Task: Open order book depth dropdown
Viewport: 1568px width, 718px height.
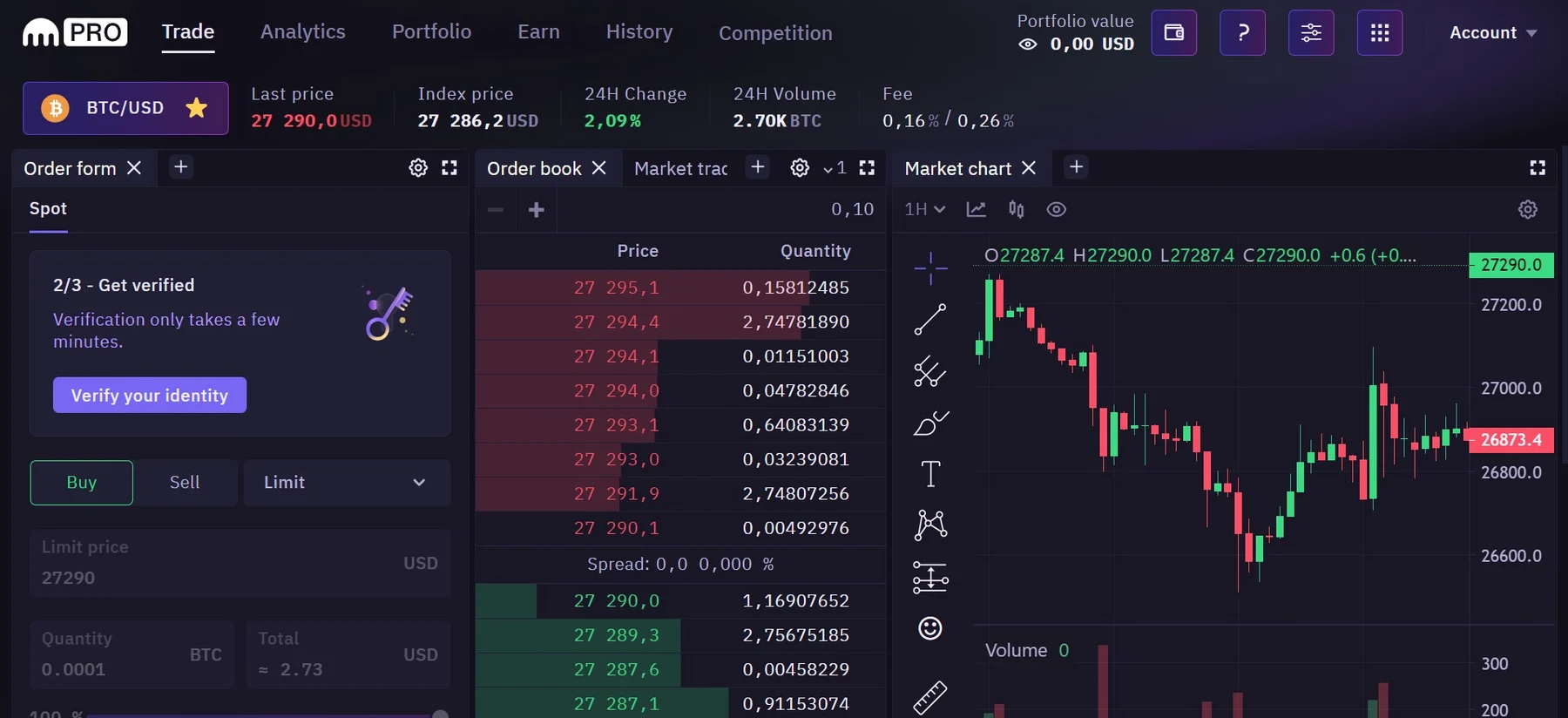Action: tap(835, 168)
